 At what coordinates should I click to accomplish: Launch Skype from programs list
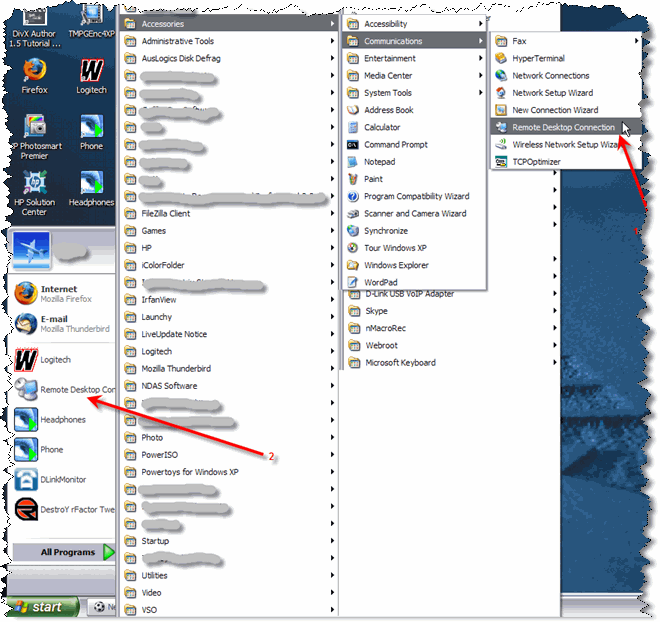click(x=376, y=311)
